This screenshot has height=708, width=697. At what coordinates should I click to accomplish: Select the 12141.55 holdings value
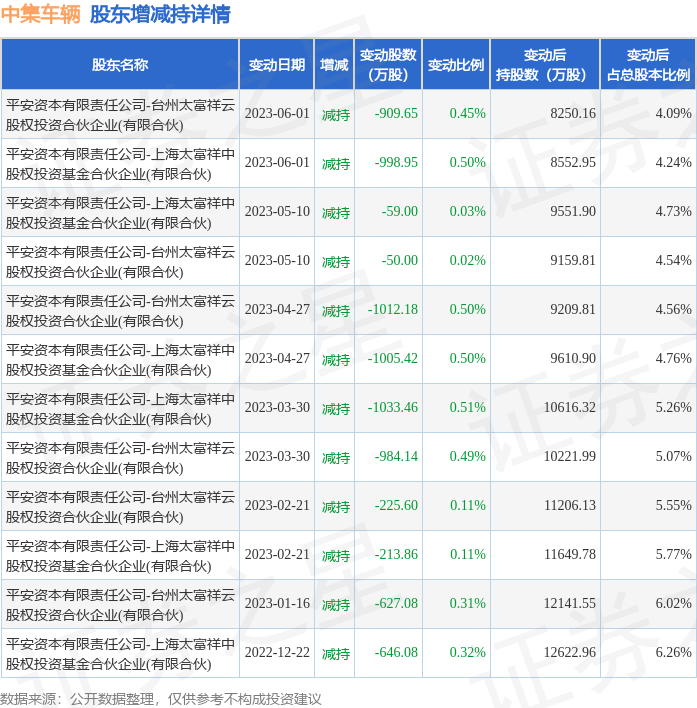tap(570, 603)
